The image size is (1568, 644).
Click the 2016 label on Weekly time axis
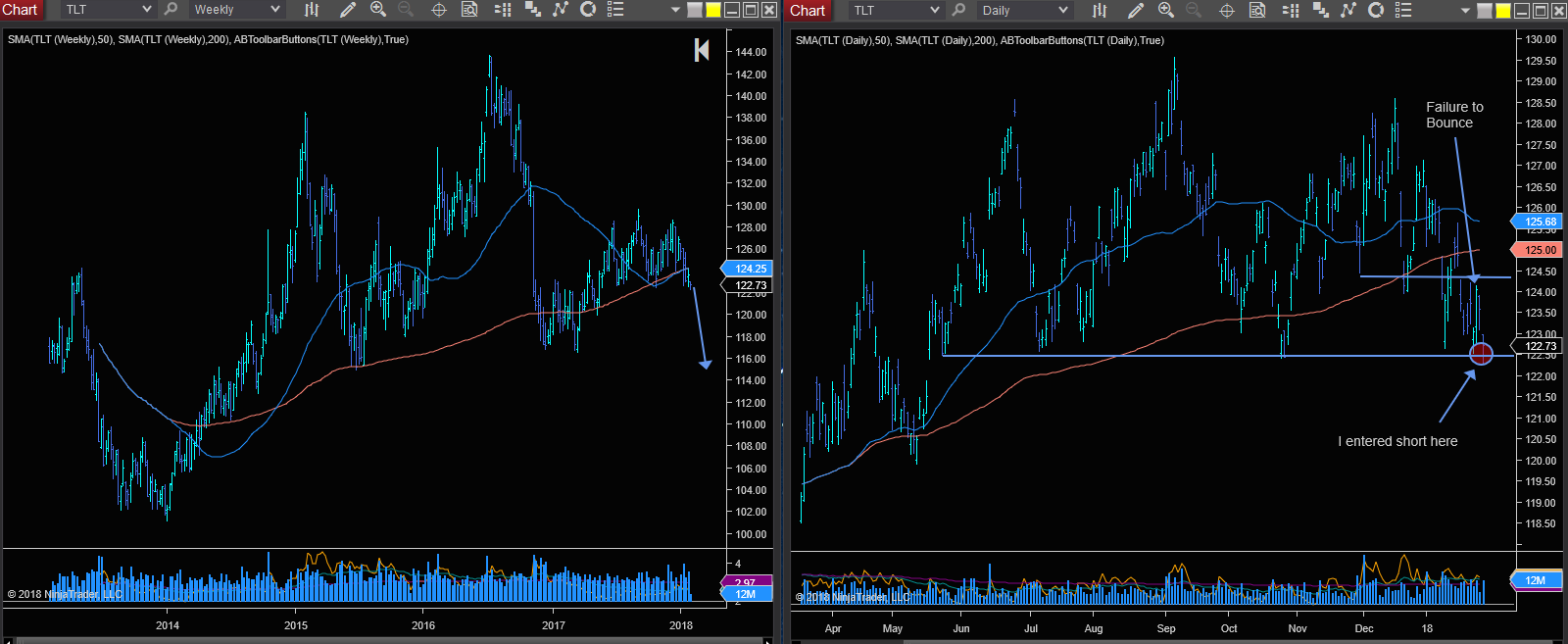pos(423,625)
